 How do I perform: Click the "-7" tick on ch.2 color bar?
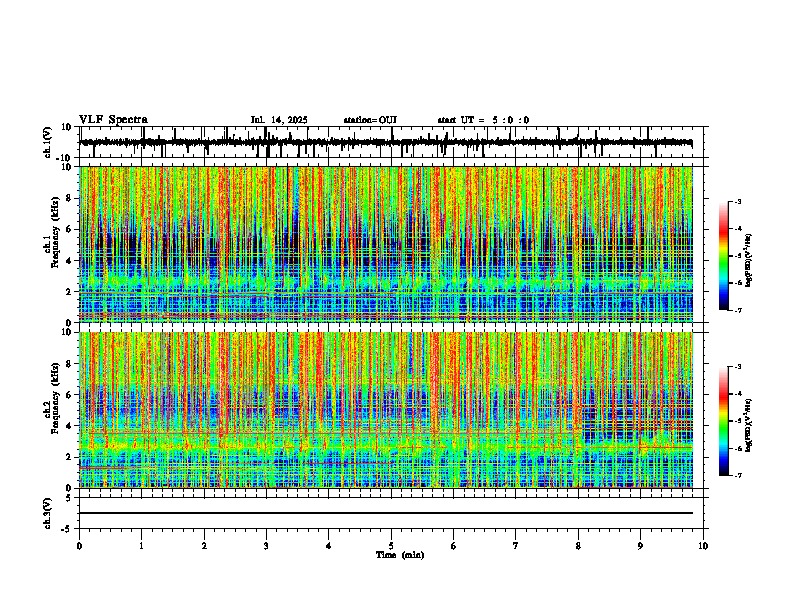click(x=737, y=475)
